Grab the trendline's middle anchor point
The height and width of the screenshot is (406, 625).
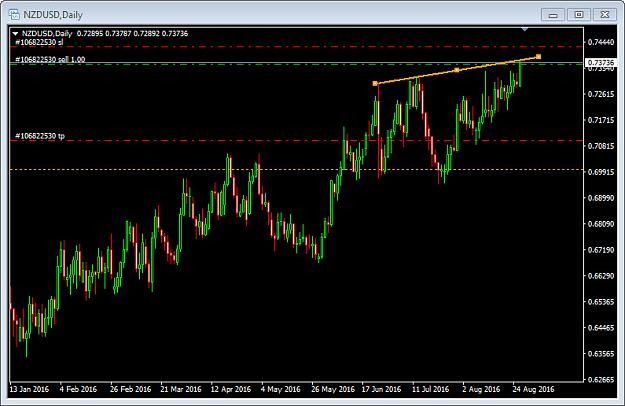point(457,71)
